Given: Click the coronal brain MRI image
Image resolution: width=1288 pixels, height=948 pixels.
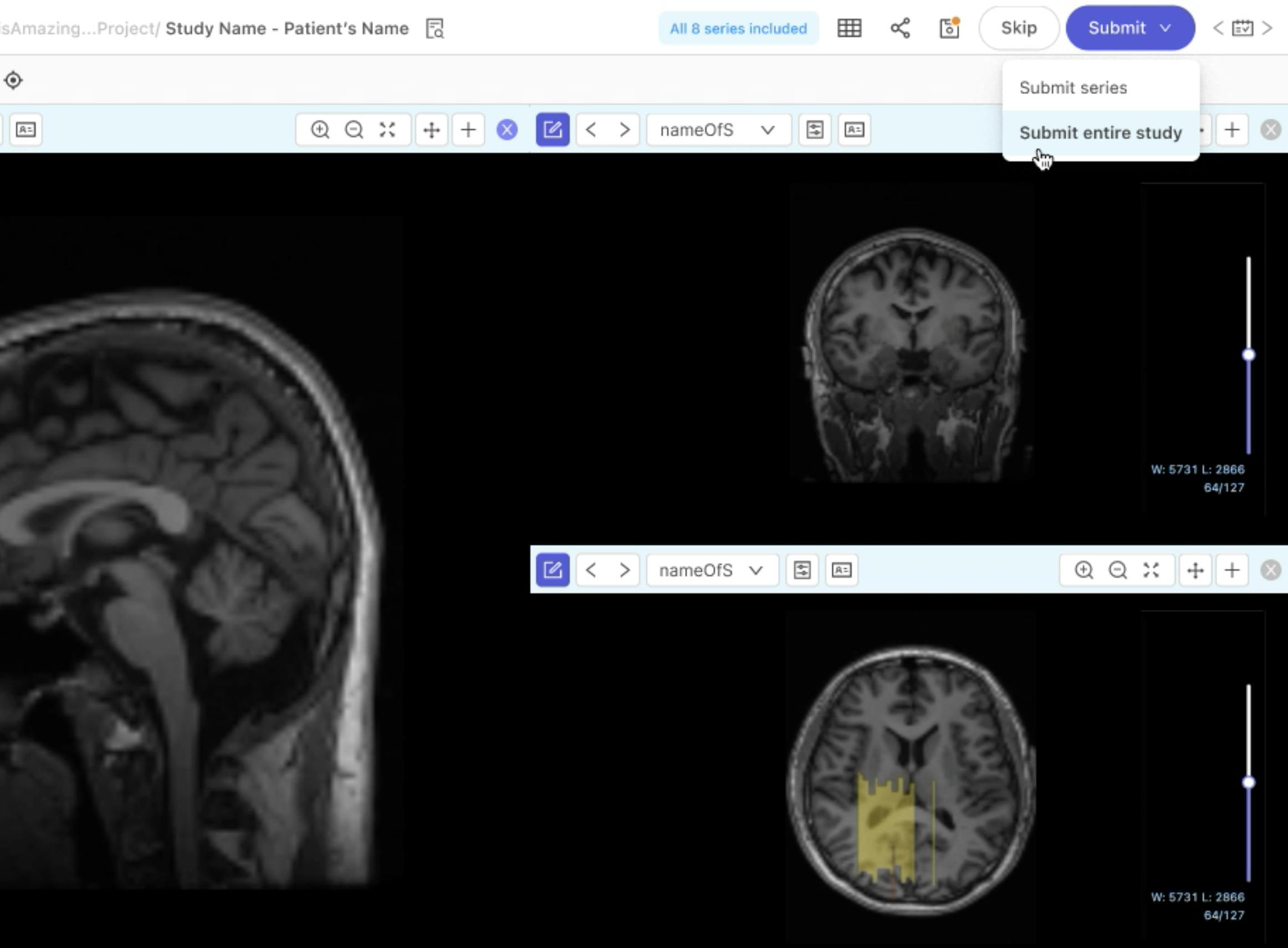Looking at the screenshot, I should tap(912, 354).
